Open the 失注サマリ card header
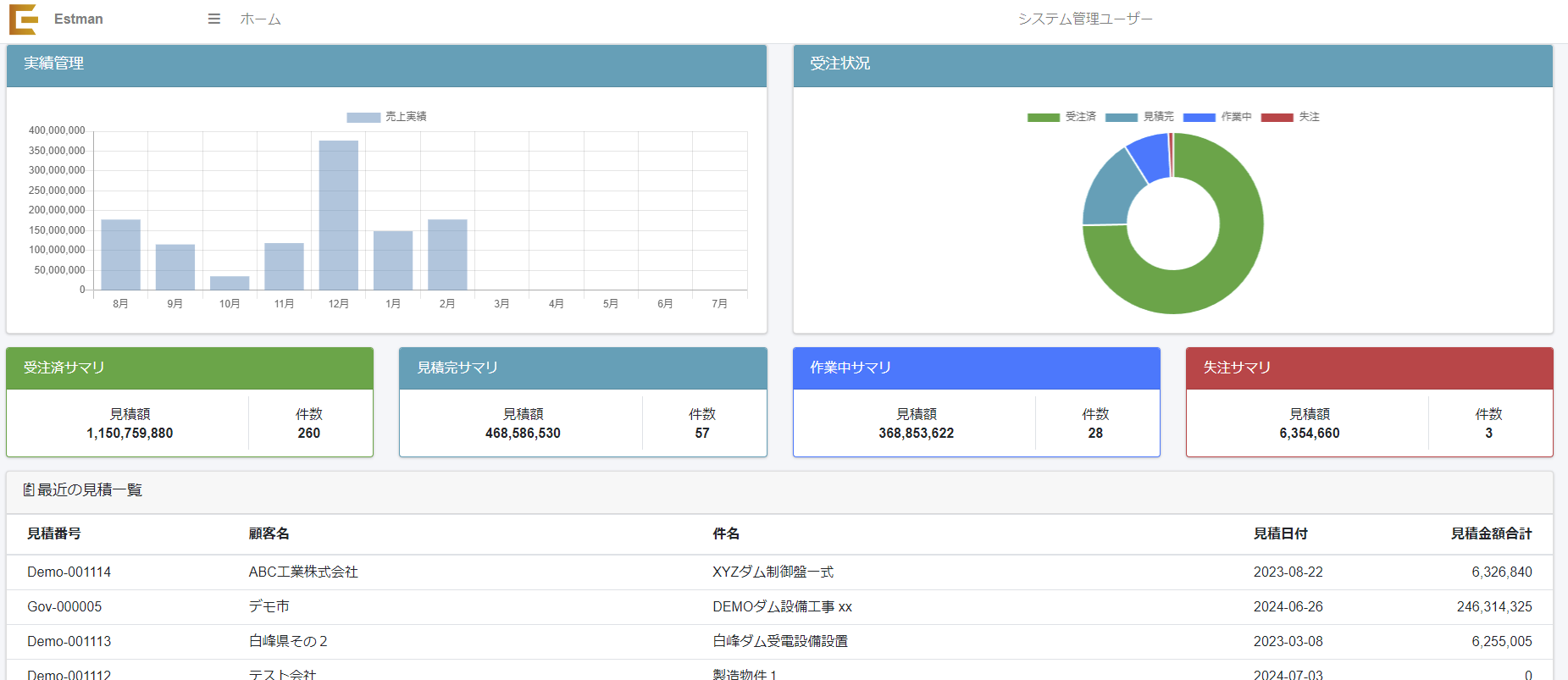1568x680 pixels. click(x=1370, y=368)
